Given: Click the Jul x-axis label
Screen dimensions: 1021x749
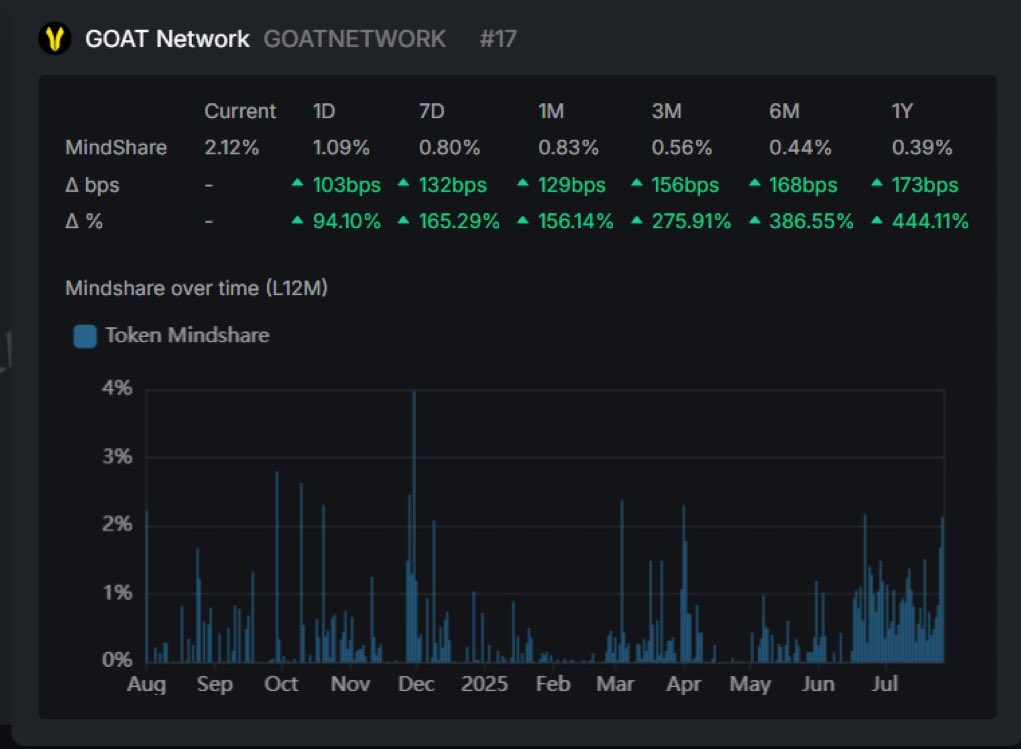Looking at the screenshot, I should point(885,684).
